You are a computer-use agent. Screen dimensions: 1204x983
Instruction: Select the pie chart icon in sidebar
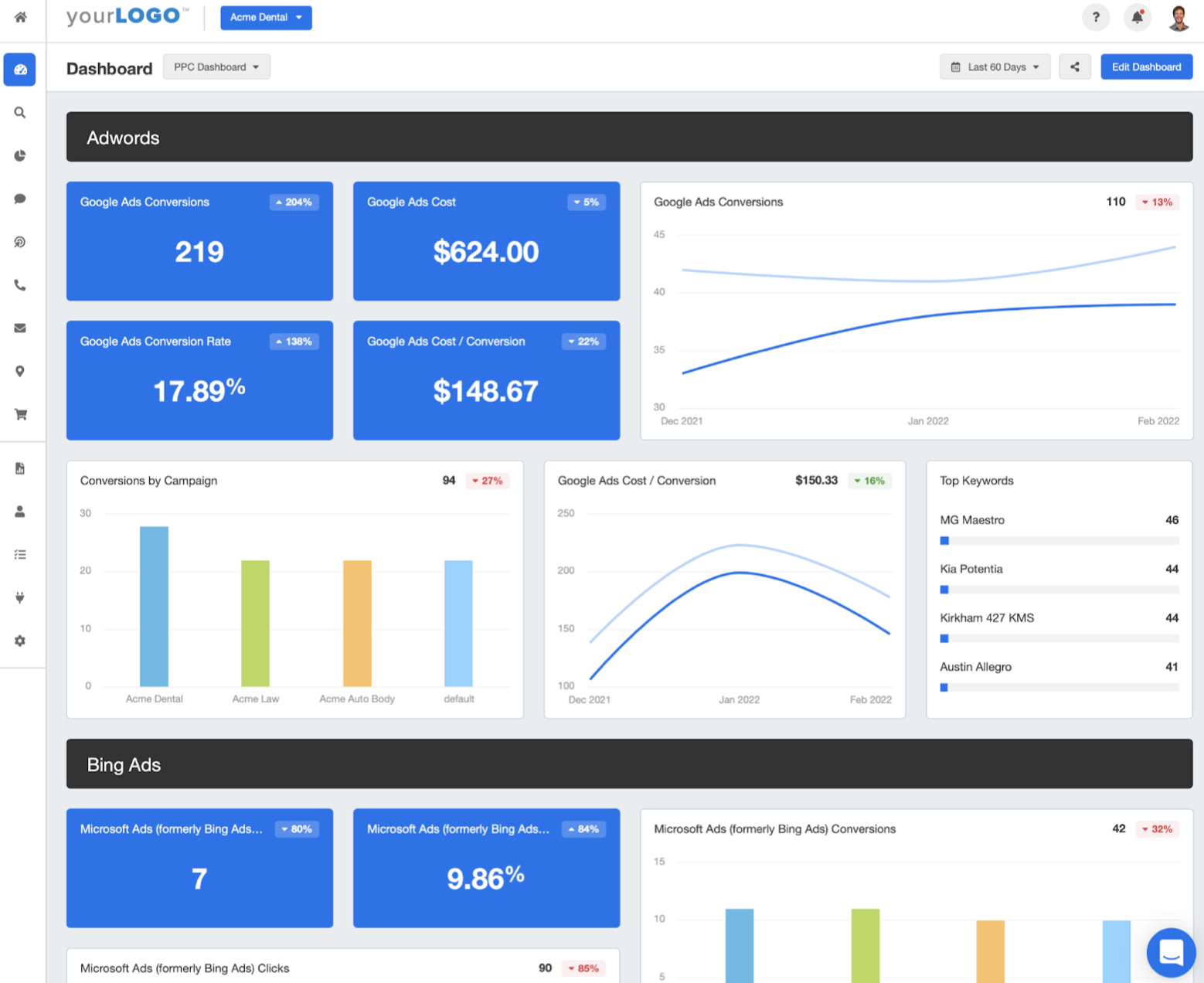click(20, 156)
